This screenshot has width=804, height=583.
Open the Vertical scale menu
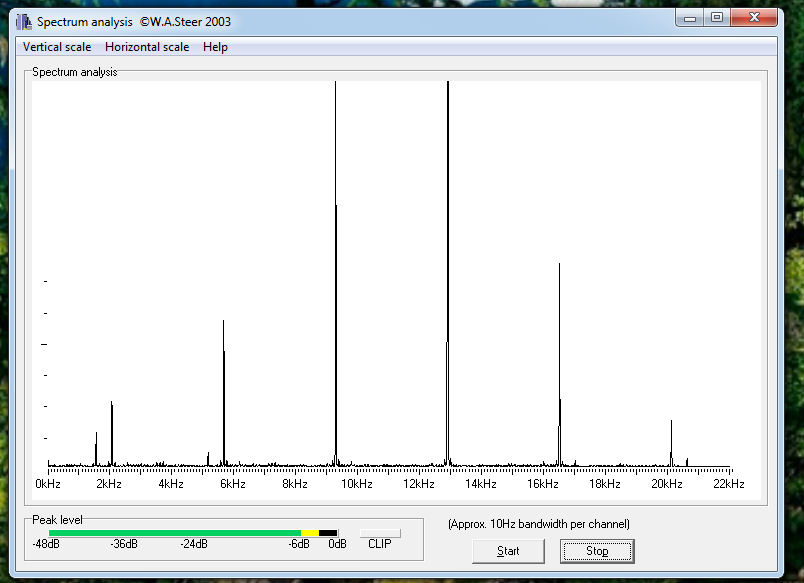(57, 47)
